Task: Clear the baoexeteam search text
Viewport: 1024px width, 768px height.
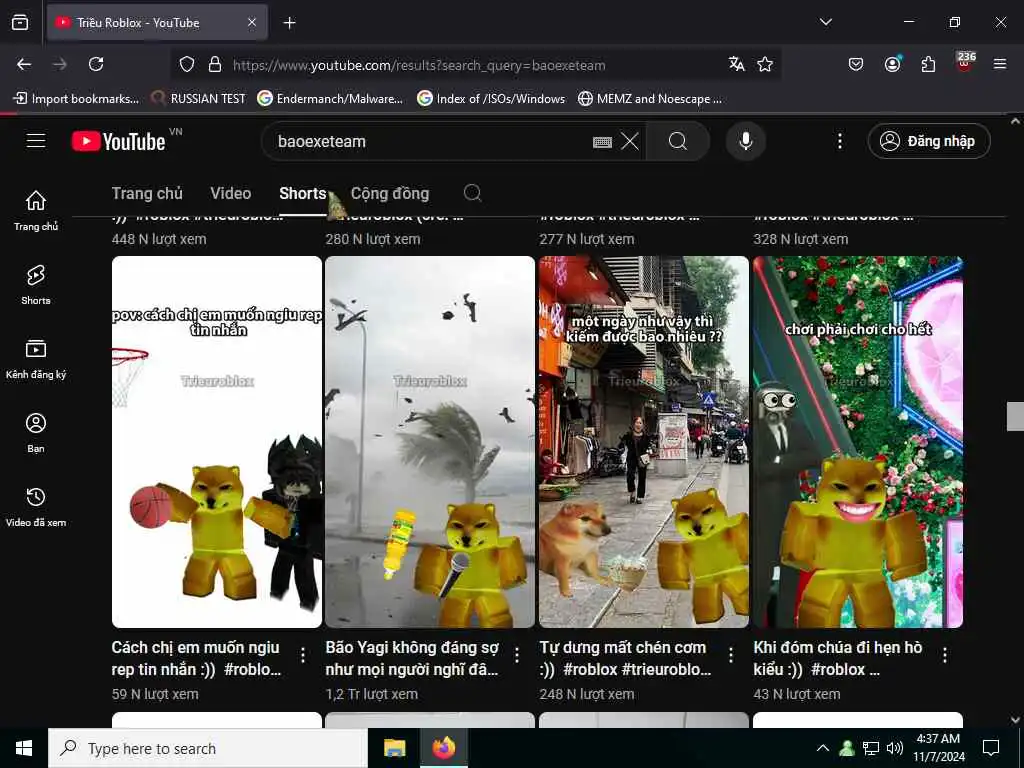Action: 630,141
